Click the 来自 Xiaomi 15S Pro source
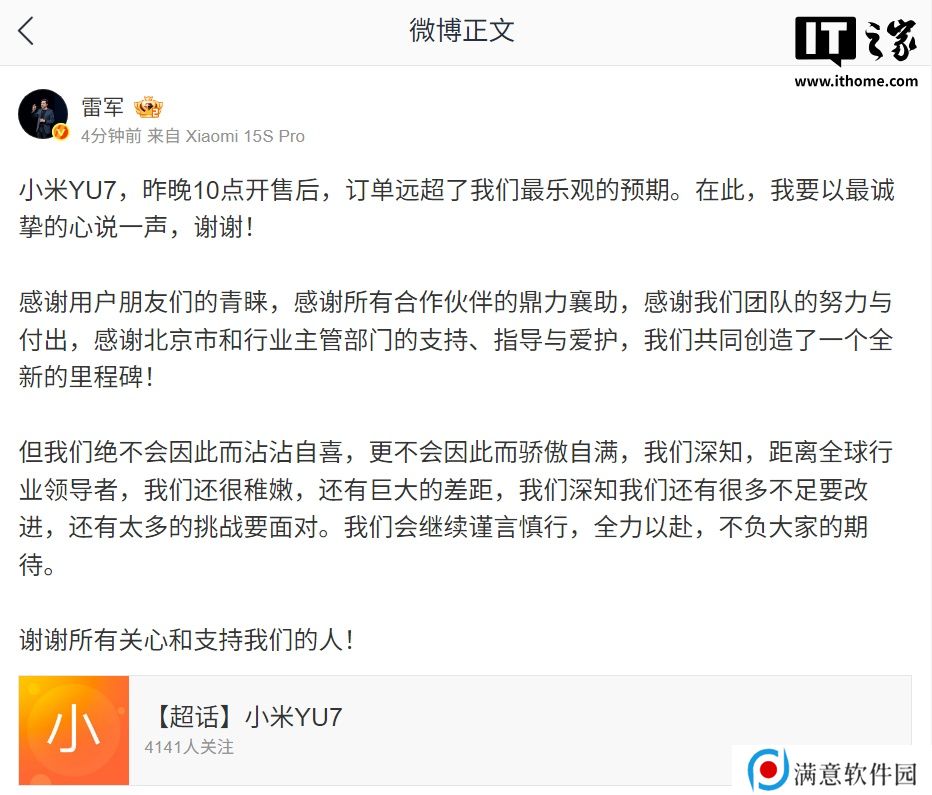Screen dimensions: 932x795 (226, 136)
